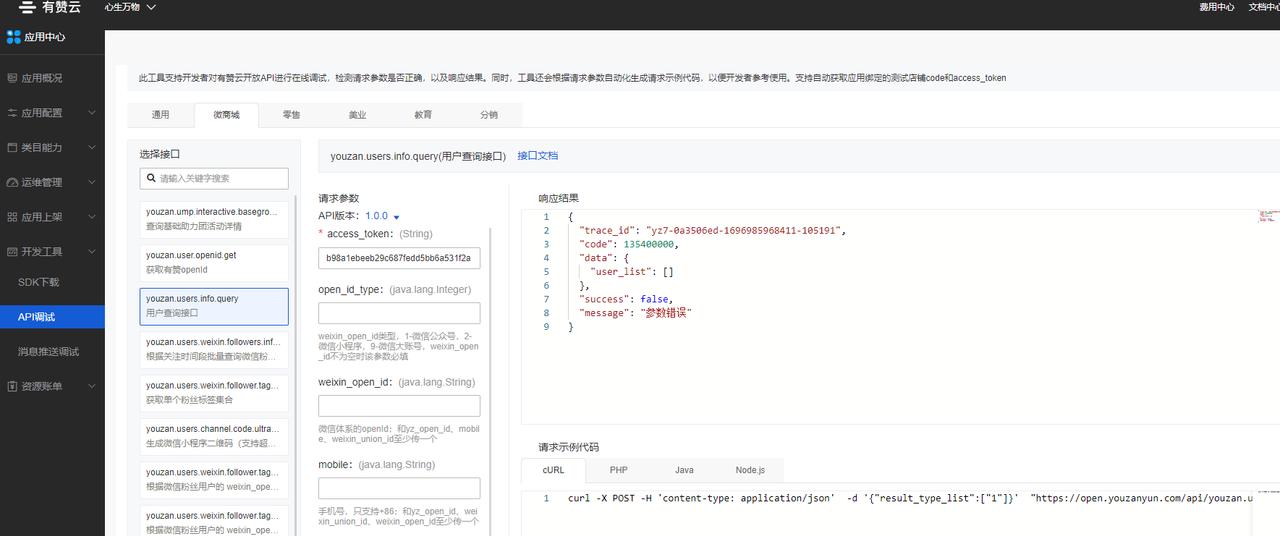
Task: Open the SDK下载 sidebar item
Action: pyautogui.click(x=39, y=282)
